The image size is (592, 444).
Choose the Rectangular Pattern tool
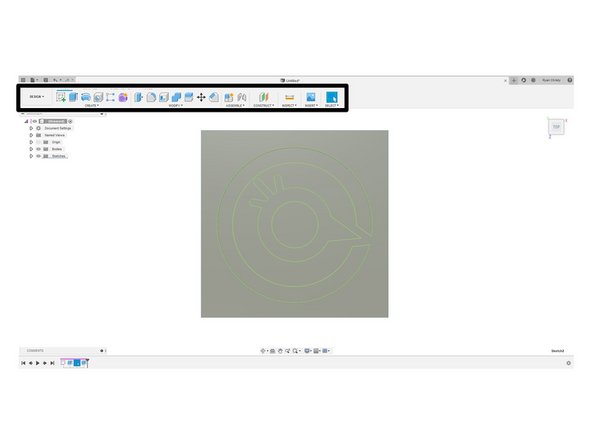pos(110,97)
